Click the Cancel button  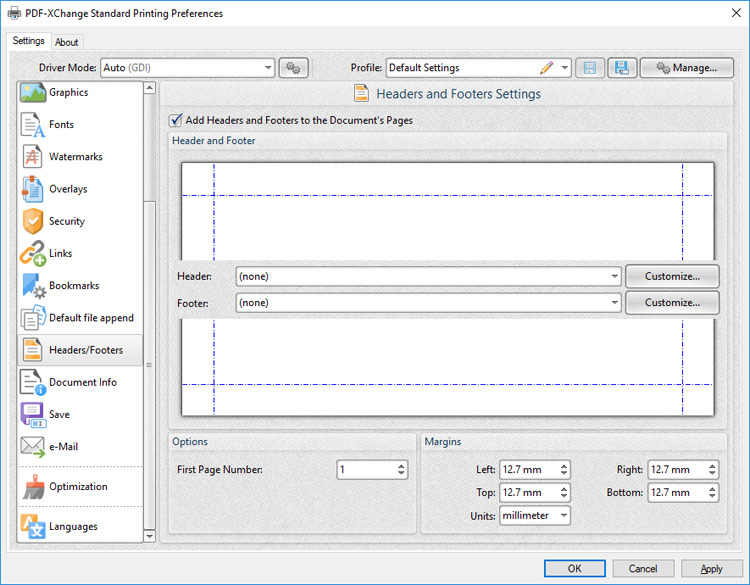click(x=643, y=569)
